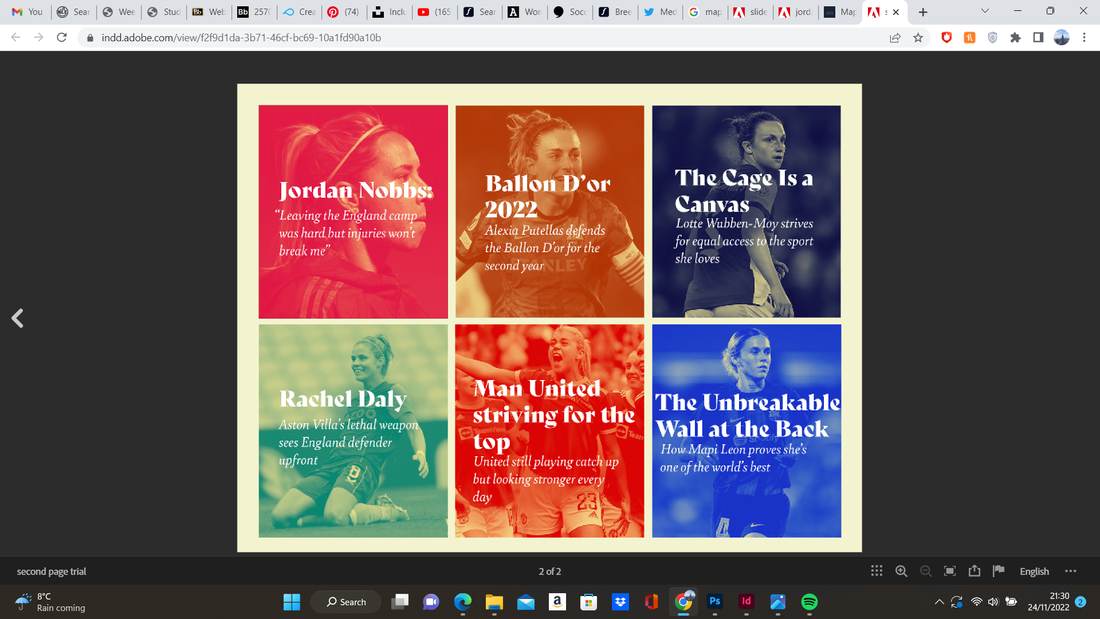Open the viewer's more options ellipsis
Screen dimensions: 1100x619
coord(1071,571)
